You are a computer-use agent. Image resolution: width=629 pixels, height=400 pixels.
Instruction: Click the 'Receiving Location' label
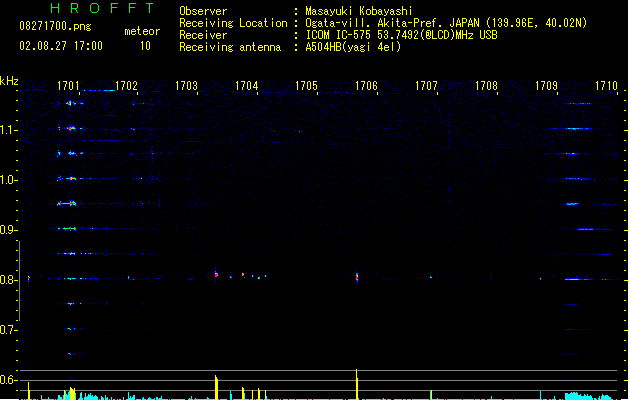[x=233, y=23]
